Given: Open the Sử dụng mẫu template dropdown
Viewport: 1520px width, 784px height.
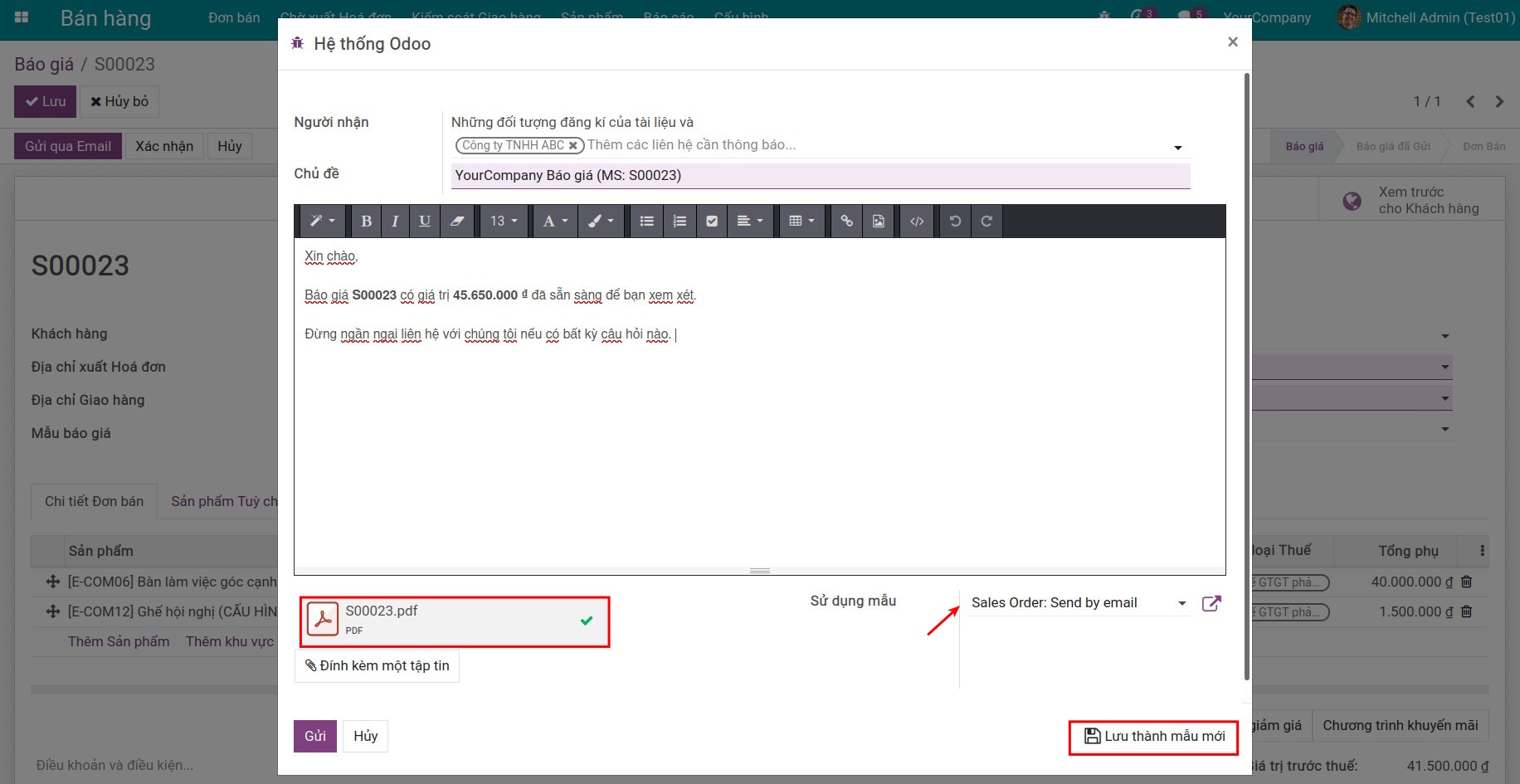Looking at the screenshot, I should (1078, 603).
